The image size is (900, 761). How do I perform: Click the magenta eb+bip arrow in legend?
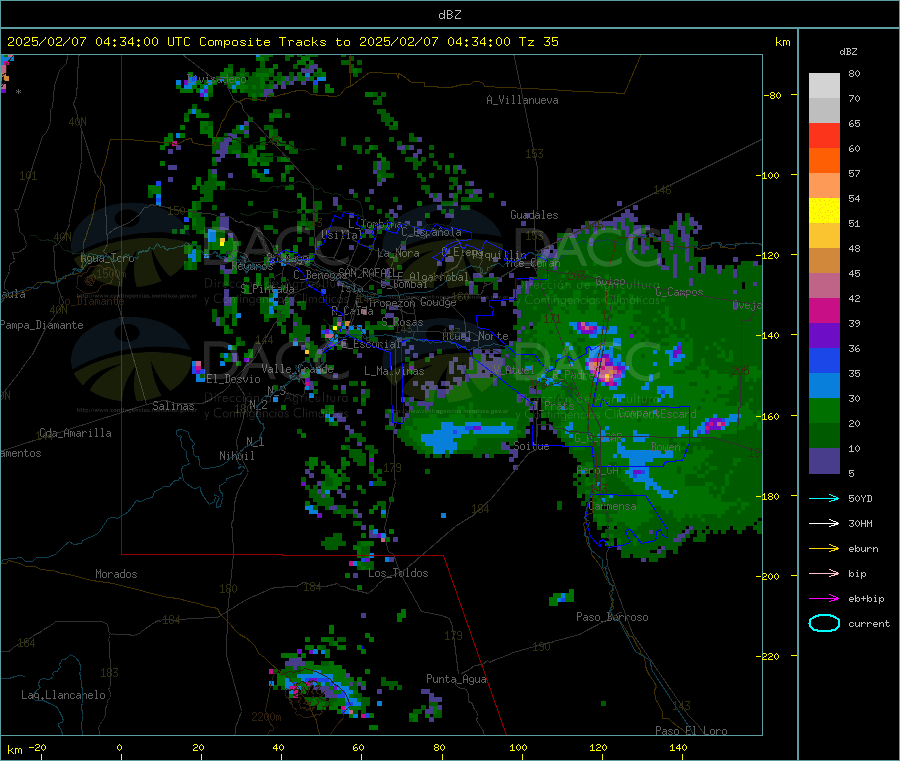coord(824,599)
